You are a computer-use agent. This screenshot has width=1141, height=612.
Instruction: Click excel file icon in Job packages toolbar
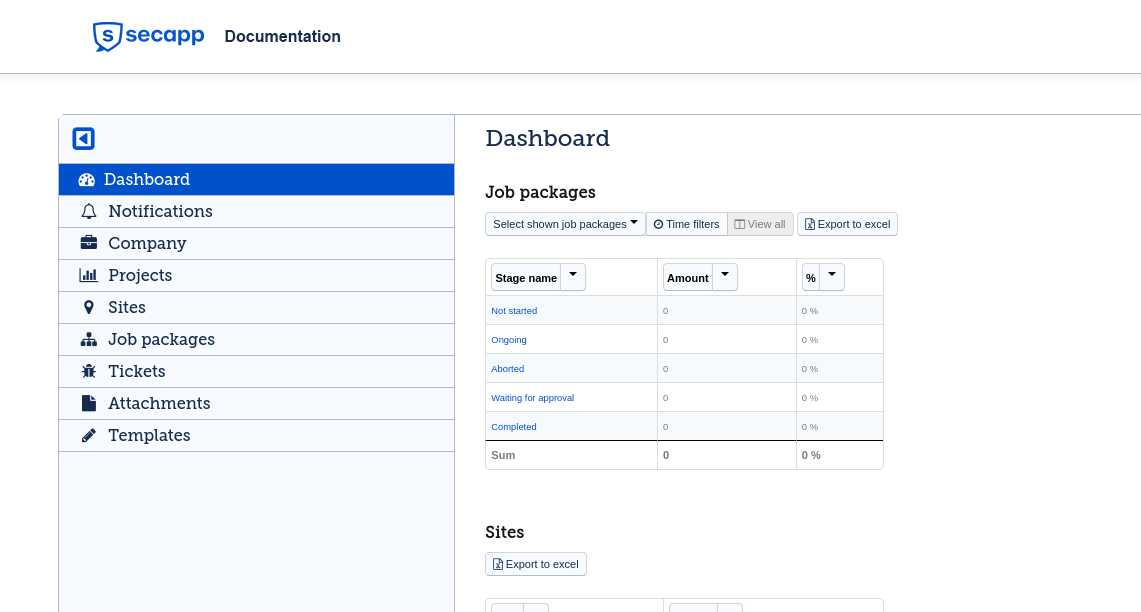click(810, 224)
